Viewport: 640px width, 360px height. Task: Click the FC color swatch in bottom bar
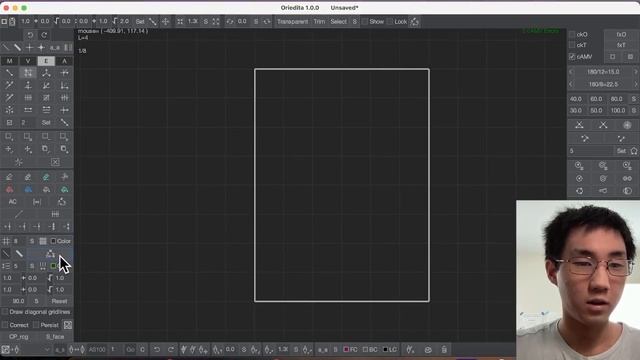click(346, 349)
